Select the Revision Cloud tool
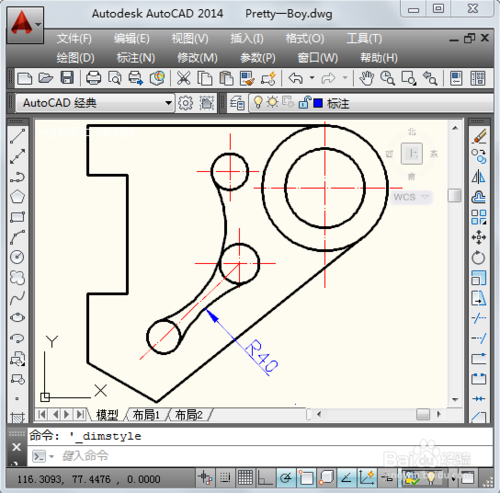 (17, 277)
